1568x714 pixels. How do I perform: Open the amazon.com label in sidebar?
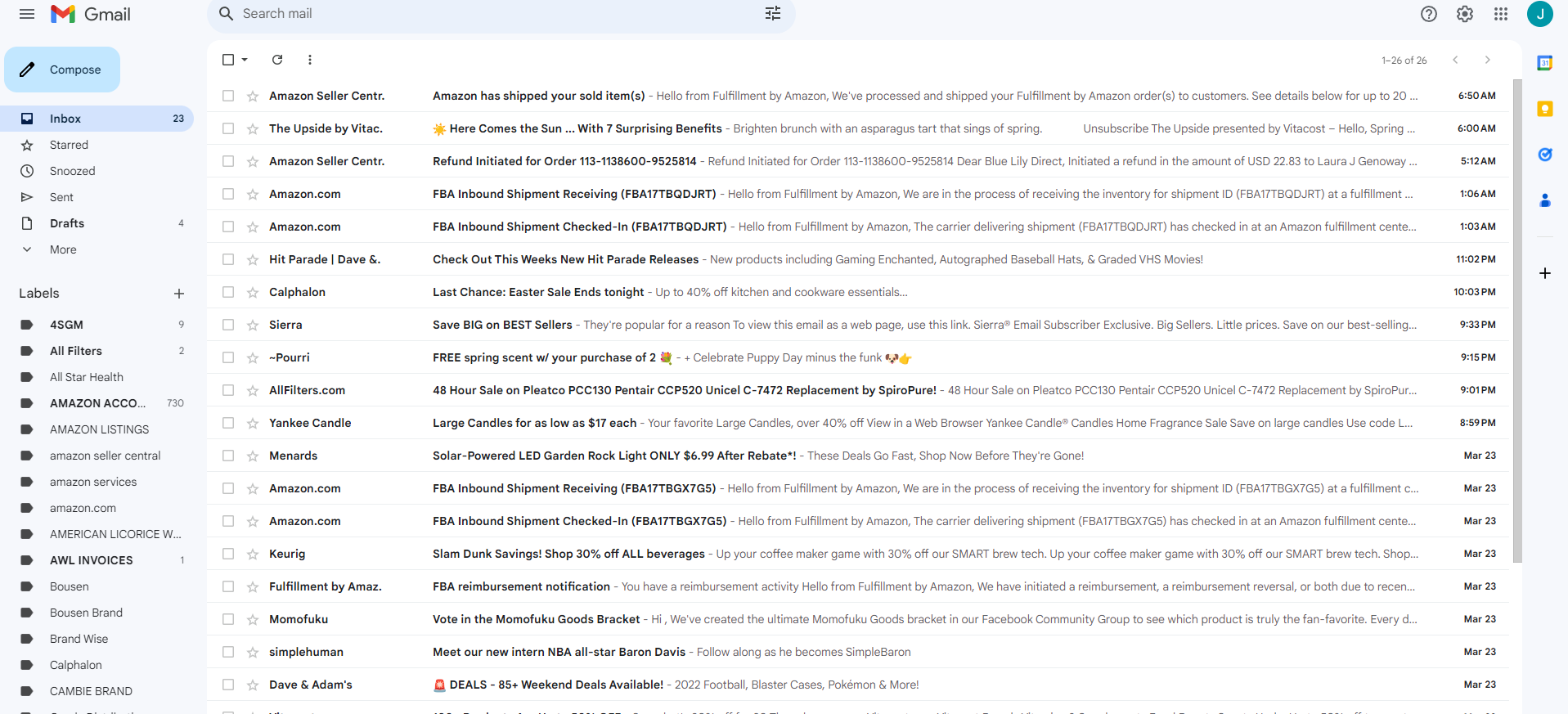tap(97, 508)
